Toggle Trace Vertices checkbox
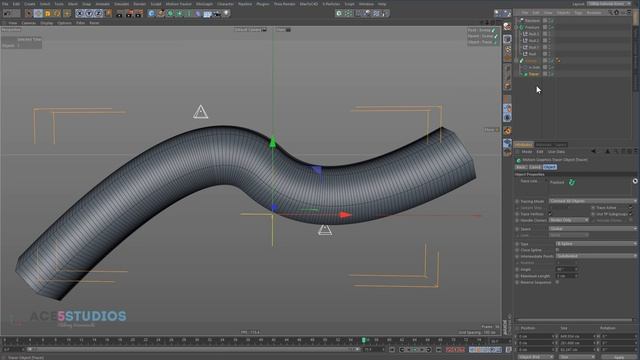This screenshot has width=640, height=360. [x=550, y=214]
